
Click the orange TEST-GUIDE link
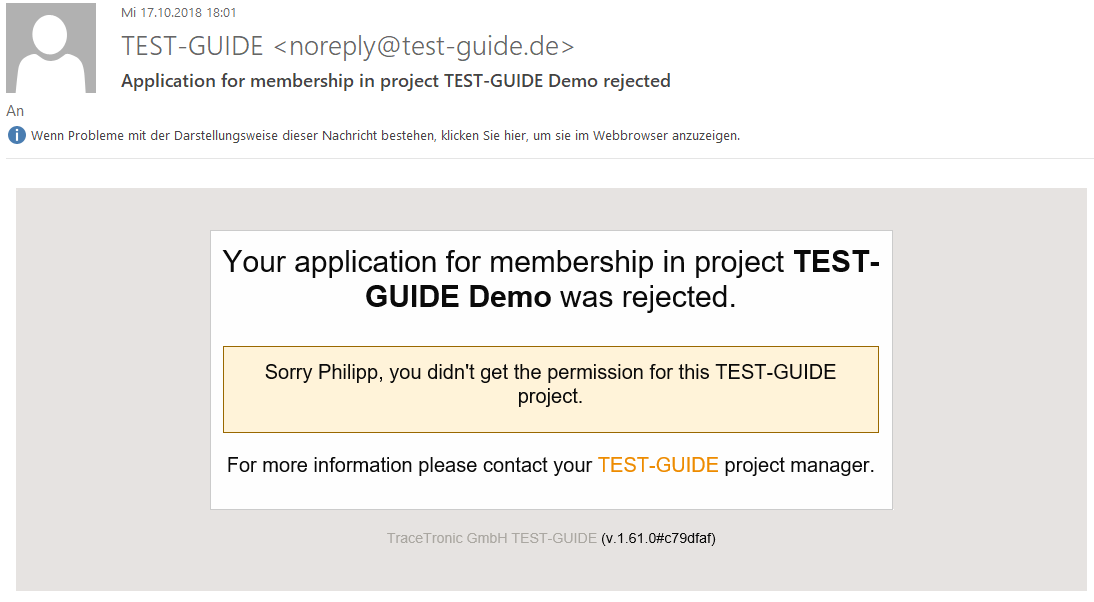click(658, 465)
